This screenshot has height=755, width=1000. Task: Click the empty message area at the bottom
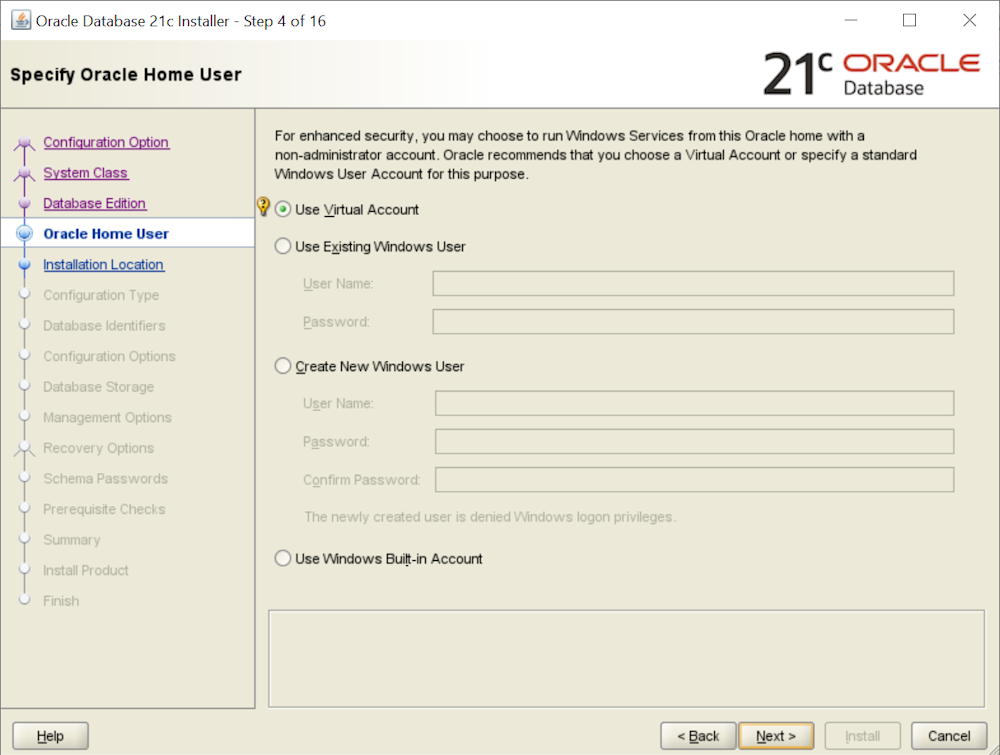click(x=627, y=657)
